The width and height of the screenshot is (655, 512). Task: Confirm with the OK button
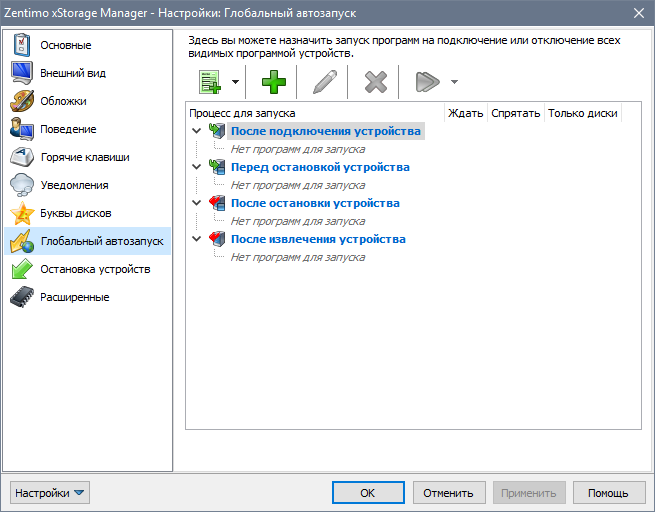(x=368, y=493)
